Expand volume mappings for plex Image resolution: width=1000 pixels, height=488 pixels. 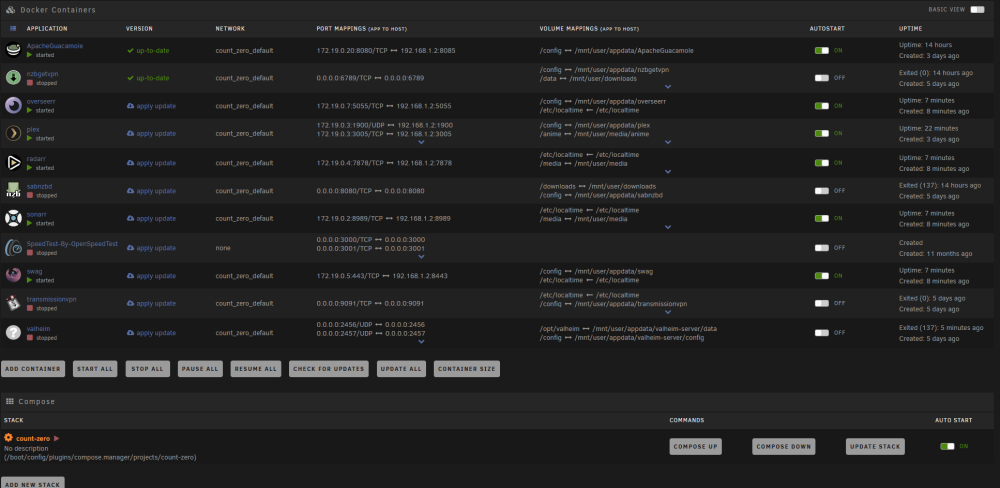coord(668,142)
